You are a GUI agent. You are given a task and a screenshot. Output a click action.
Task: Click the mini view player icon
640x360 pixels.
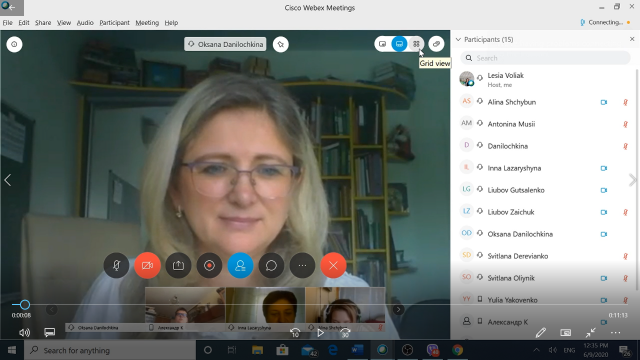(x=566, y=333)
